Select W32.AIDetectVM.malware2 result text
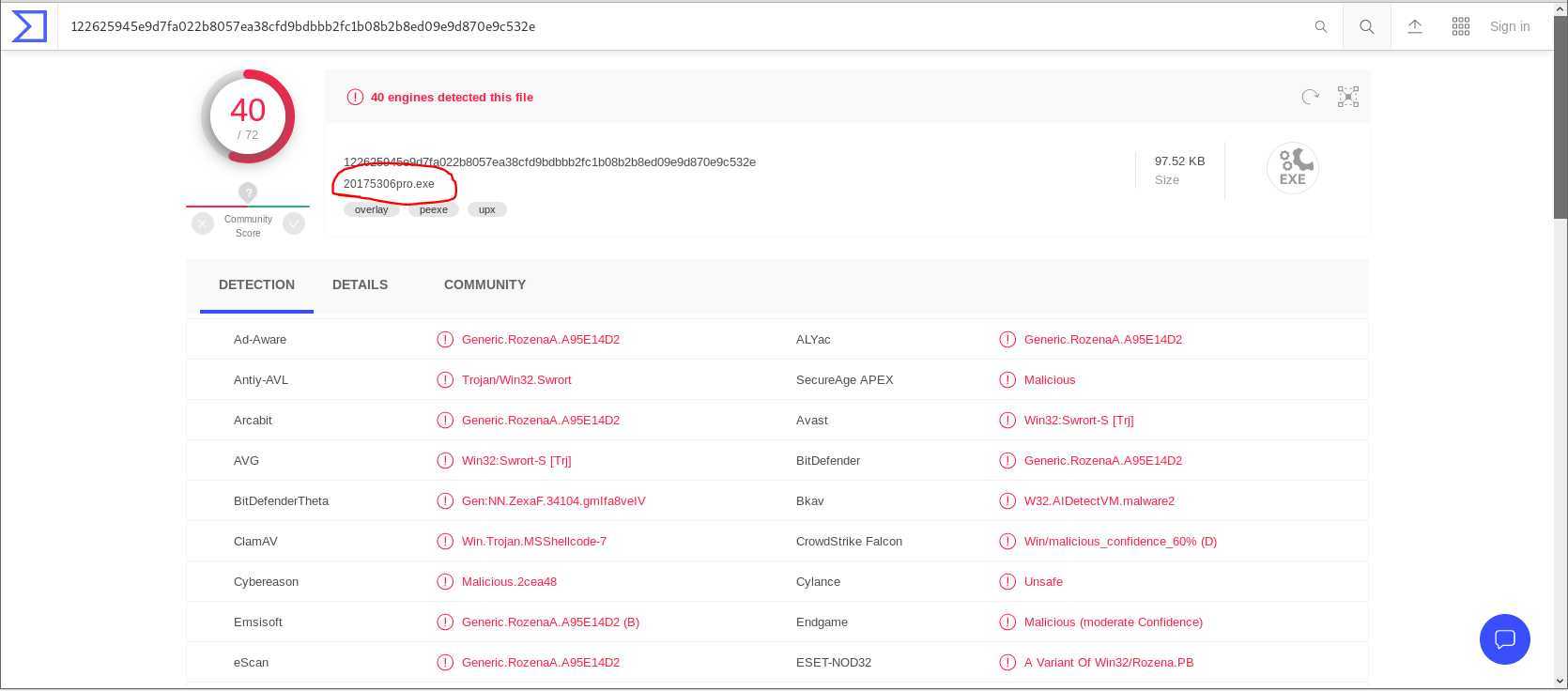Viewport: 1568px width, 691px height. click(x=1099, y=501)
